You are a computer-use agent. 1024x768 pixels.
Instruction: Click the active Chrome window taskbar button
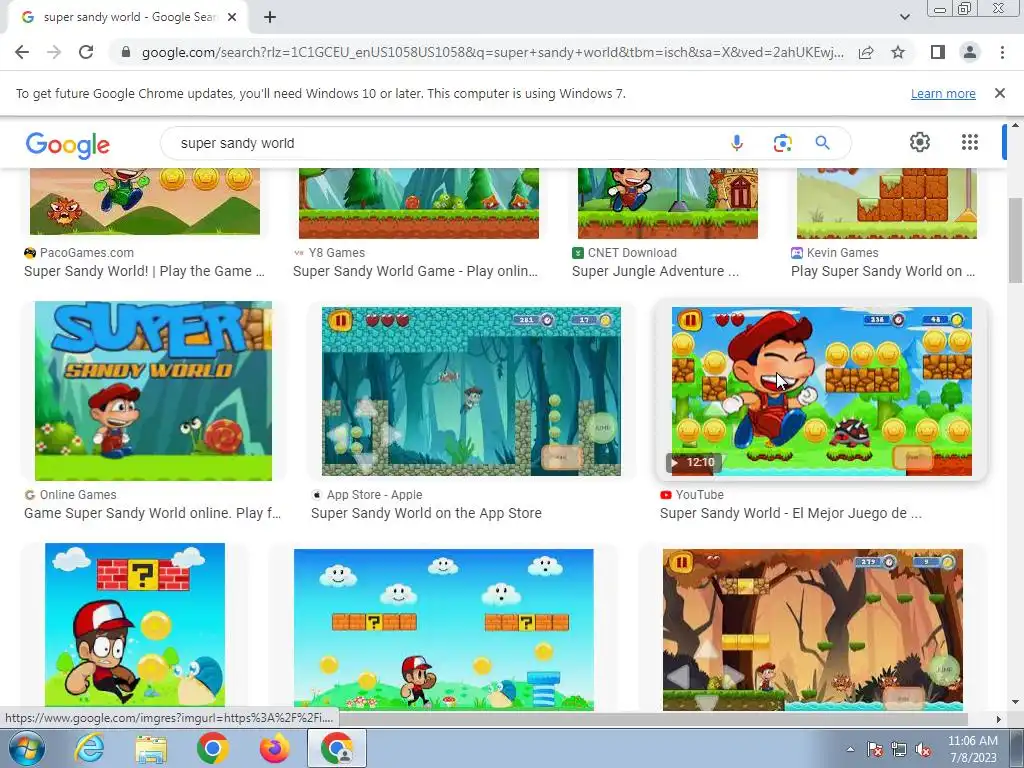[336, 748]
